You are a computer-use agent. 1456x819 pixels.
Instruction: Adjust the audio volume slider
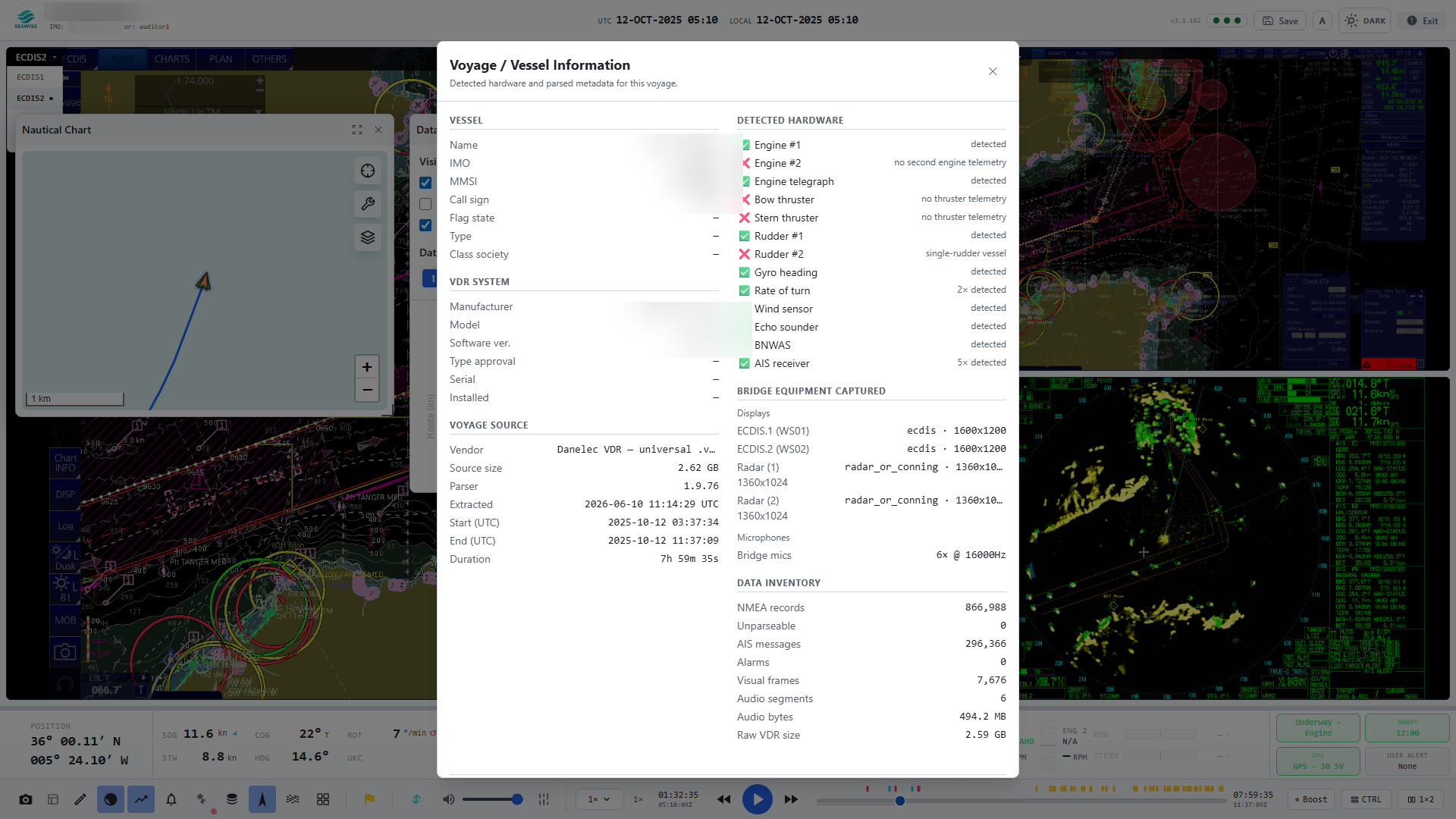tap(492, 799)
